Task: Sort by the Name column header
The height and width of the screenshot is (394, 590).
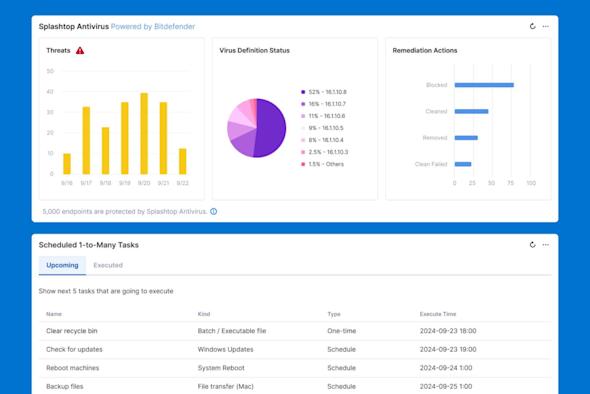Action: 54,314
